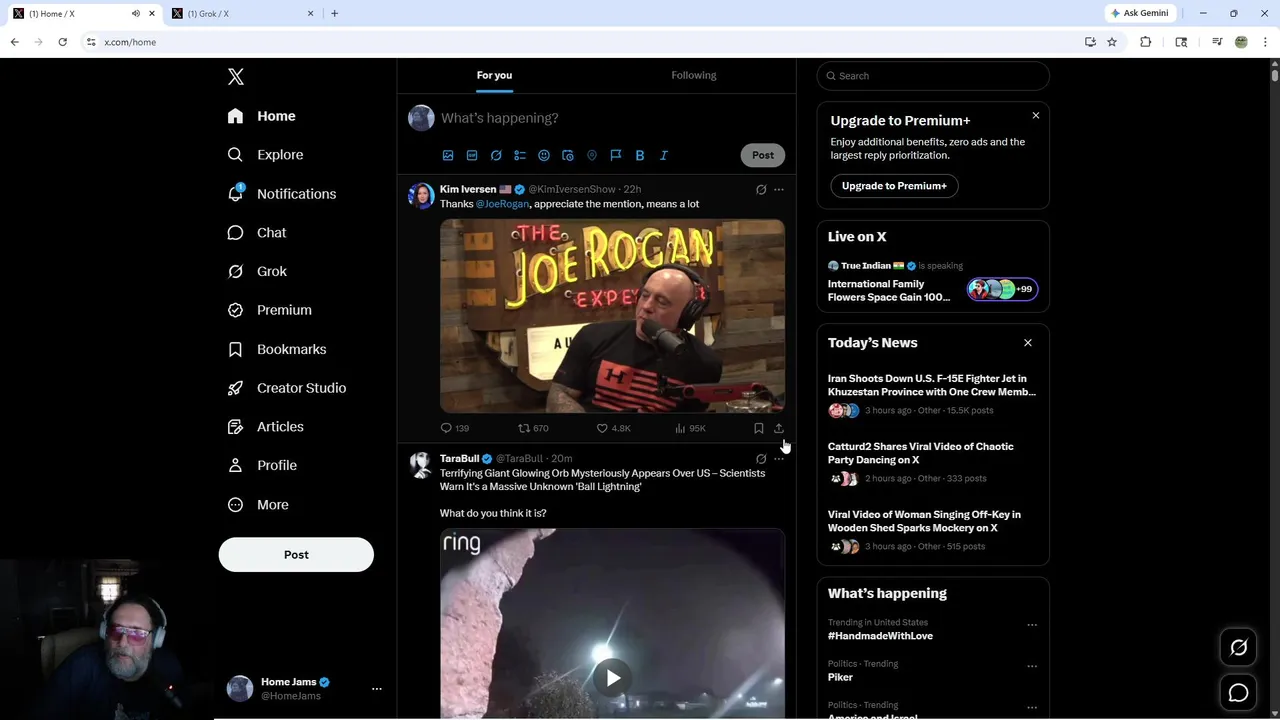
Task: Open Home Jams account options menu
Action: (x=377, y=689)
